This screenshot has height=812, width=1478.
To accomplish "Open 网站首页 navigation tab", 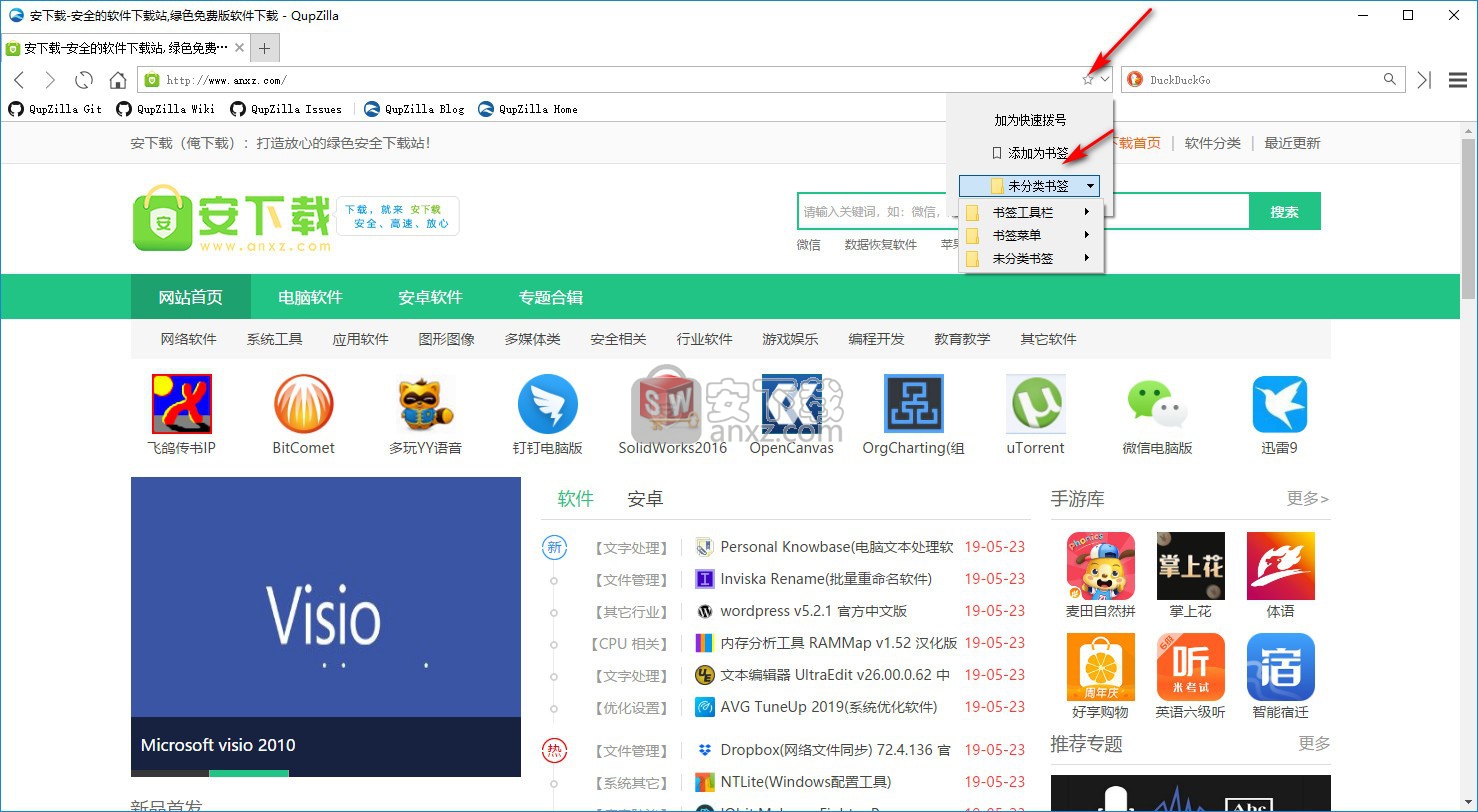I will (191, 297).
